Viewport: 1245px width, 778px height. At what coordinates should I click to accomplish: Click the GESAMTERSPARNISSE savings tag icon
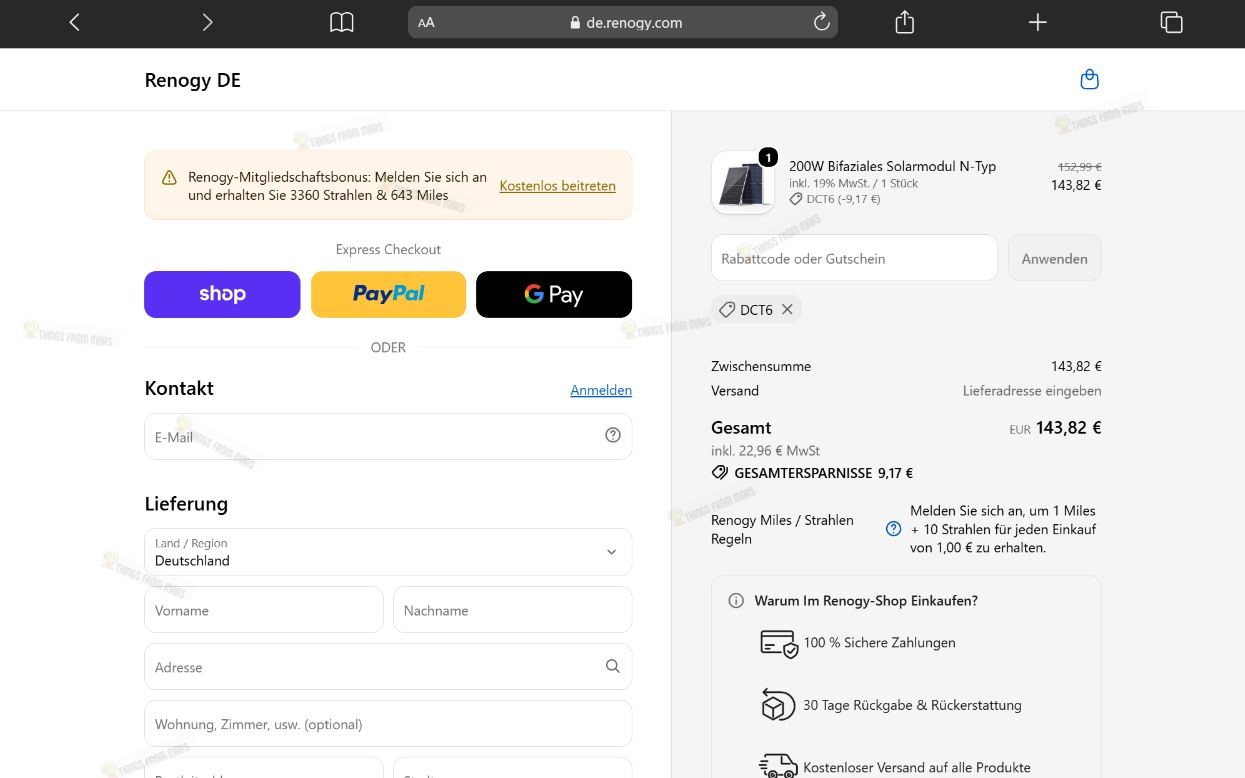[720, 473]
